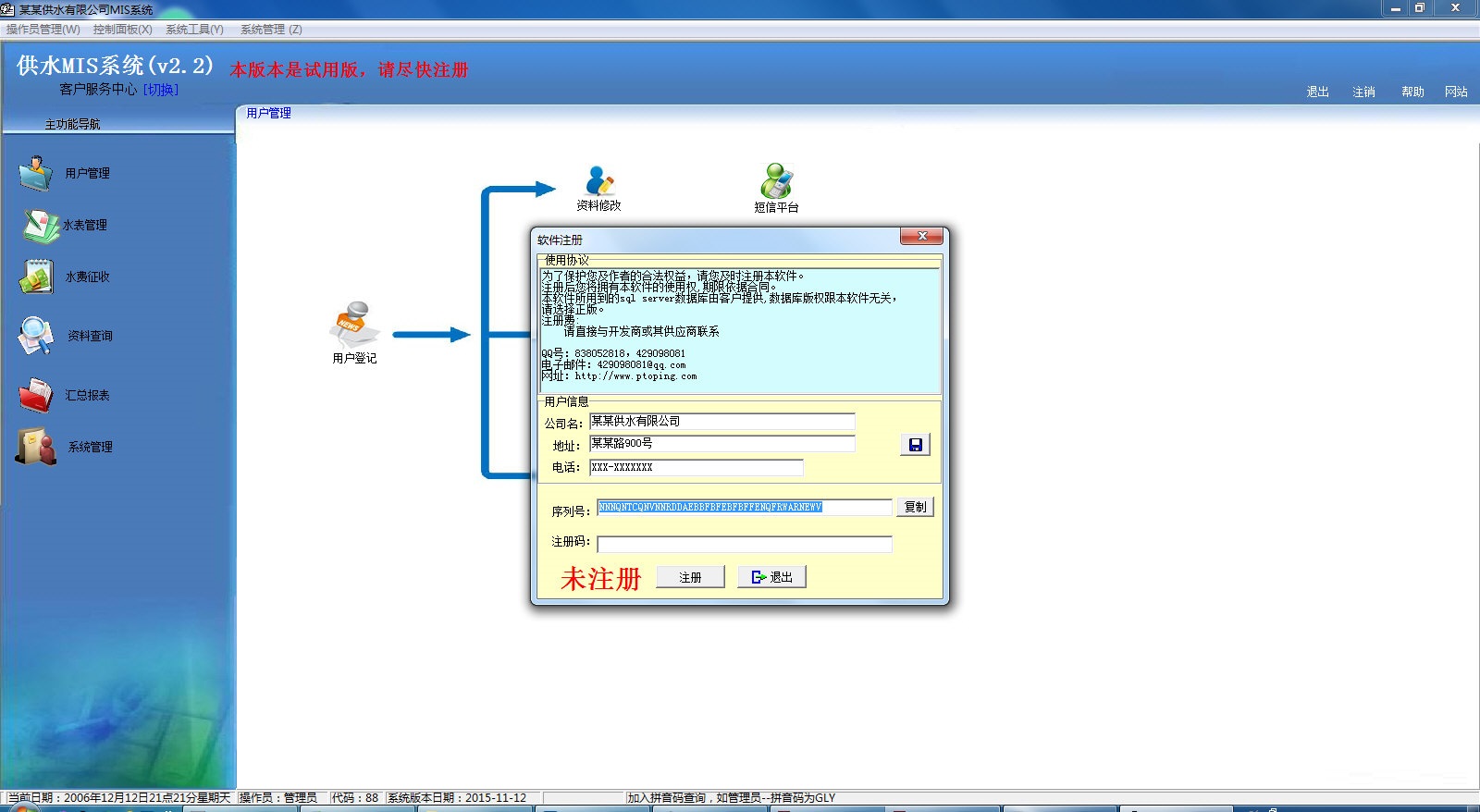
Task: Click the [切换] link under title
Action: pos(161,90)
